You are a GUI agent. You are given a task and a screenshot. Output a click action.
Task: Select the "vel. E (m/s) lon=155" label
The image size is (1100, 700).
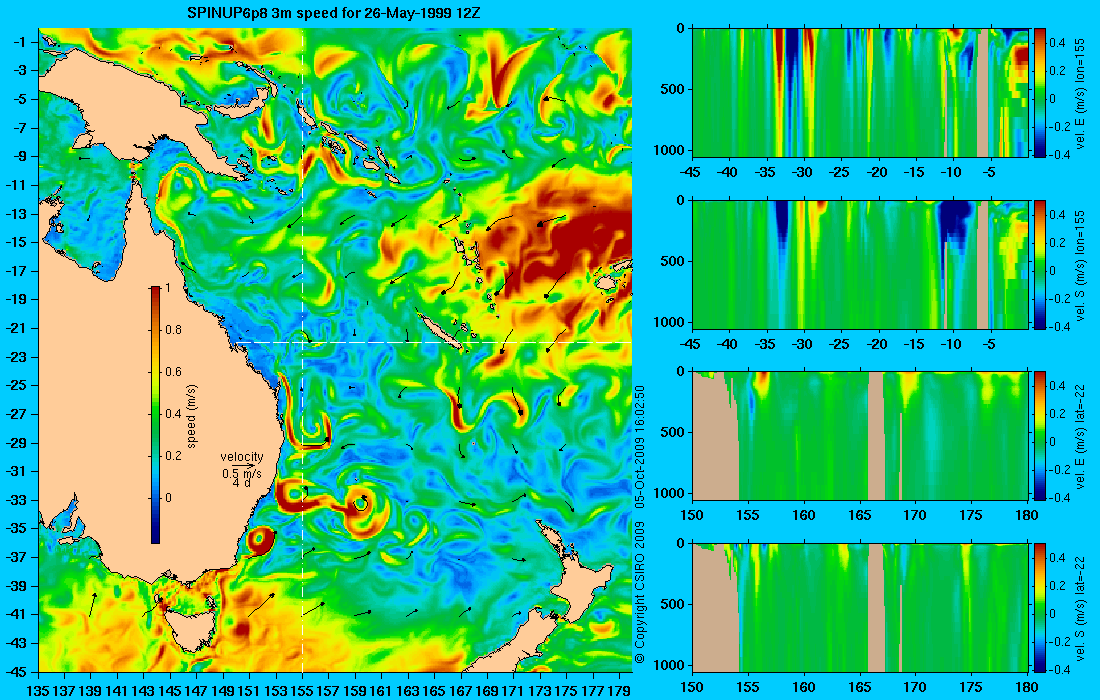(1080, 92)
